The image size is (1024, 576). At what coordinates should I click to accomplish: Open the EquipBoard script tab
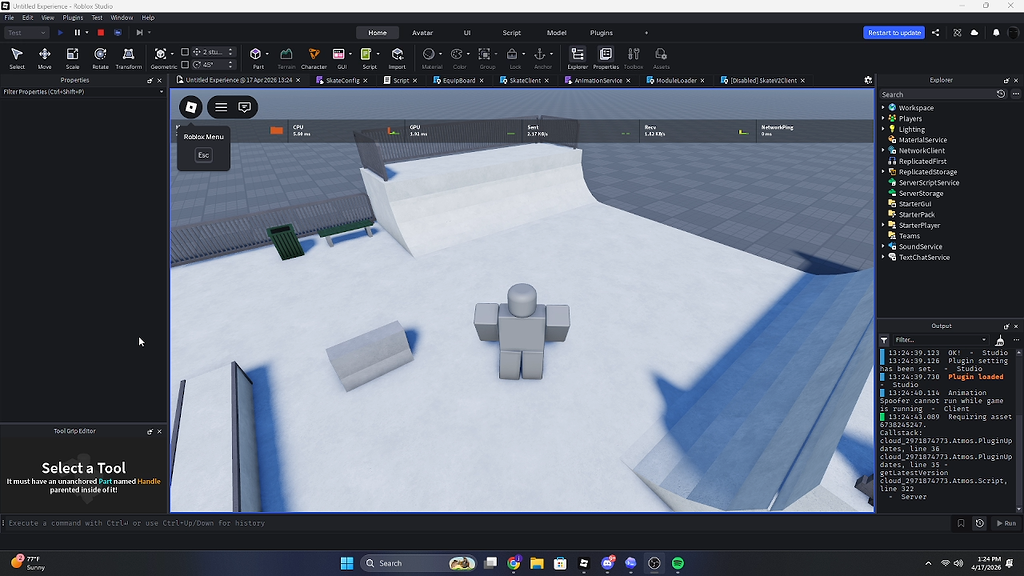pyautogui.click(x=458, y=80)
